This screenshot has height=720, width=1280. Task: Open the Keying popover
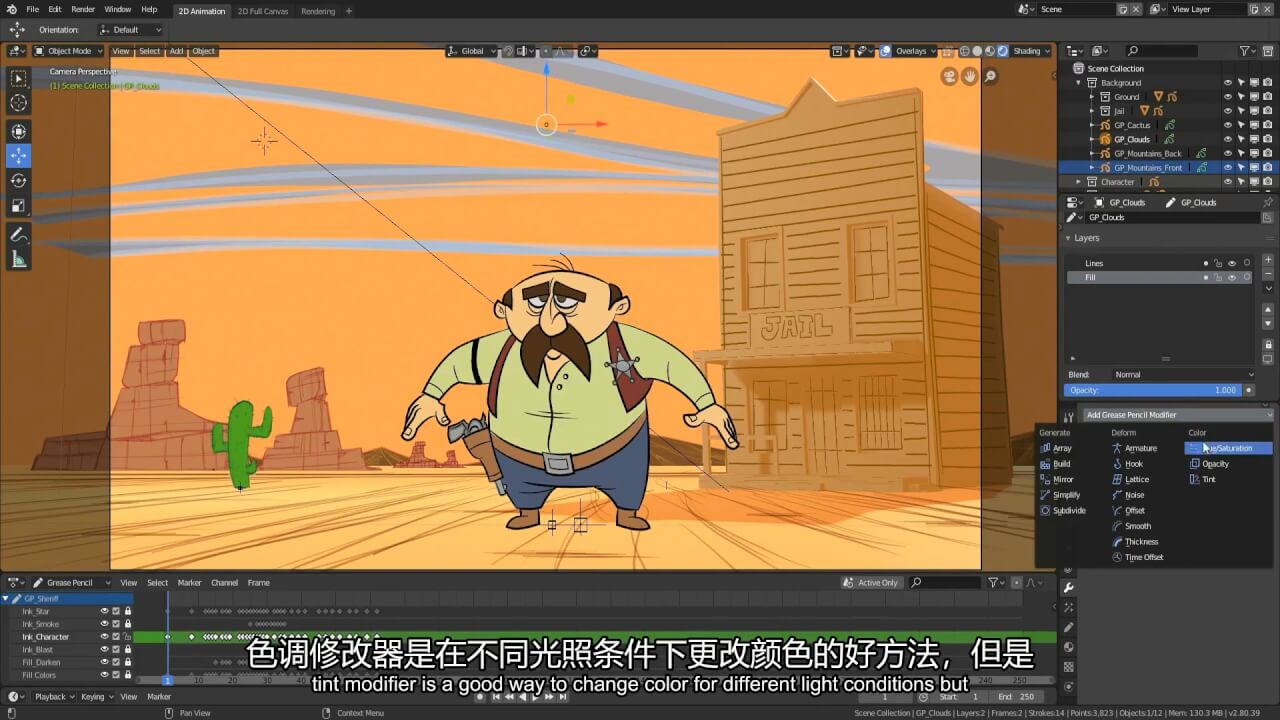click(96, 696)
